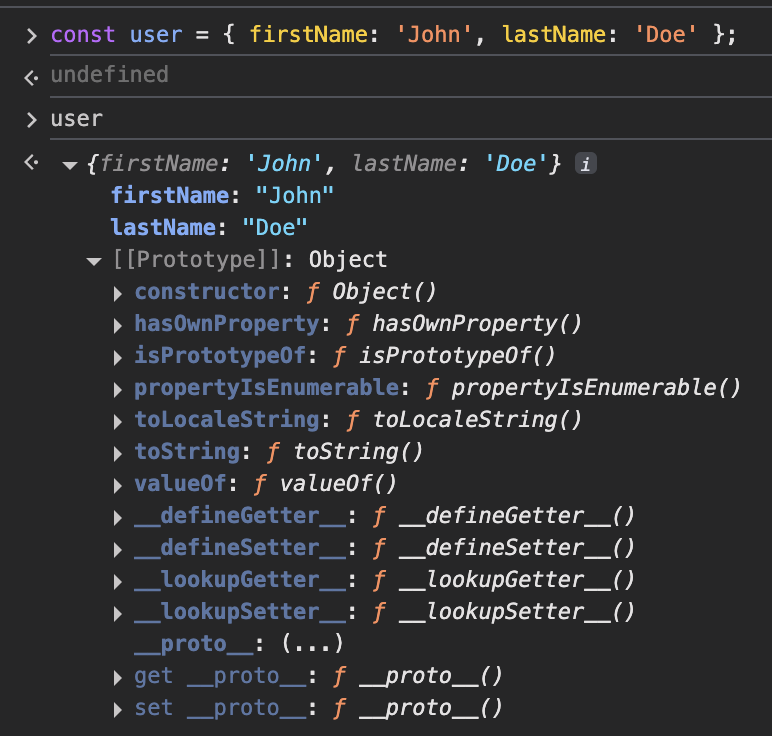
Task: Click the ƒ toLocaleString() function value
Action: coord(464,419)
